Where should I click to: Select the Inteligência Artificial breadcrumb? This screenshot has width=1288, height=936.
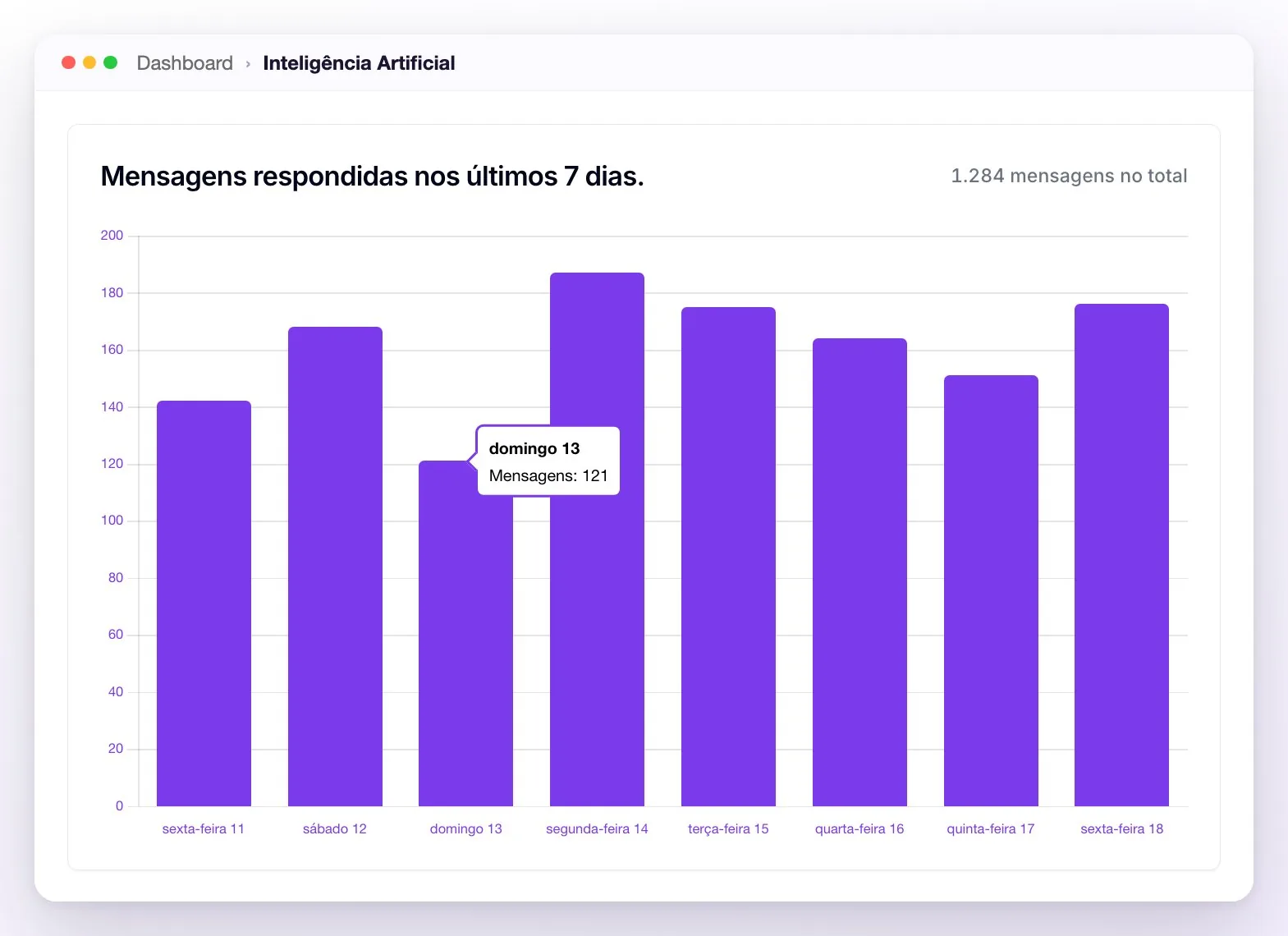359,63
